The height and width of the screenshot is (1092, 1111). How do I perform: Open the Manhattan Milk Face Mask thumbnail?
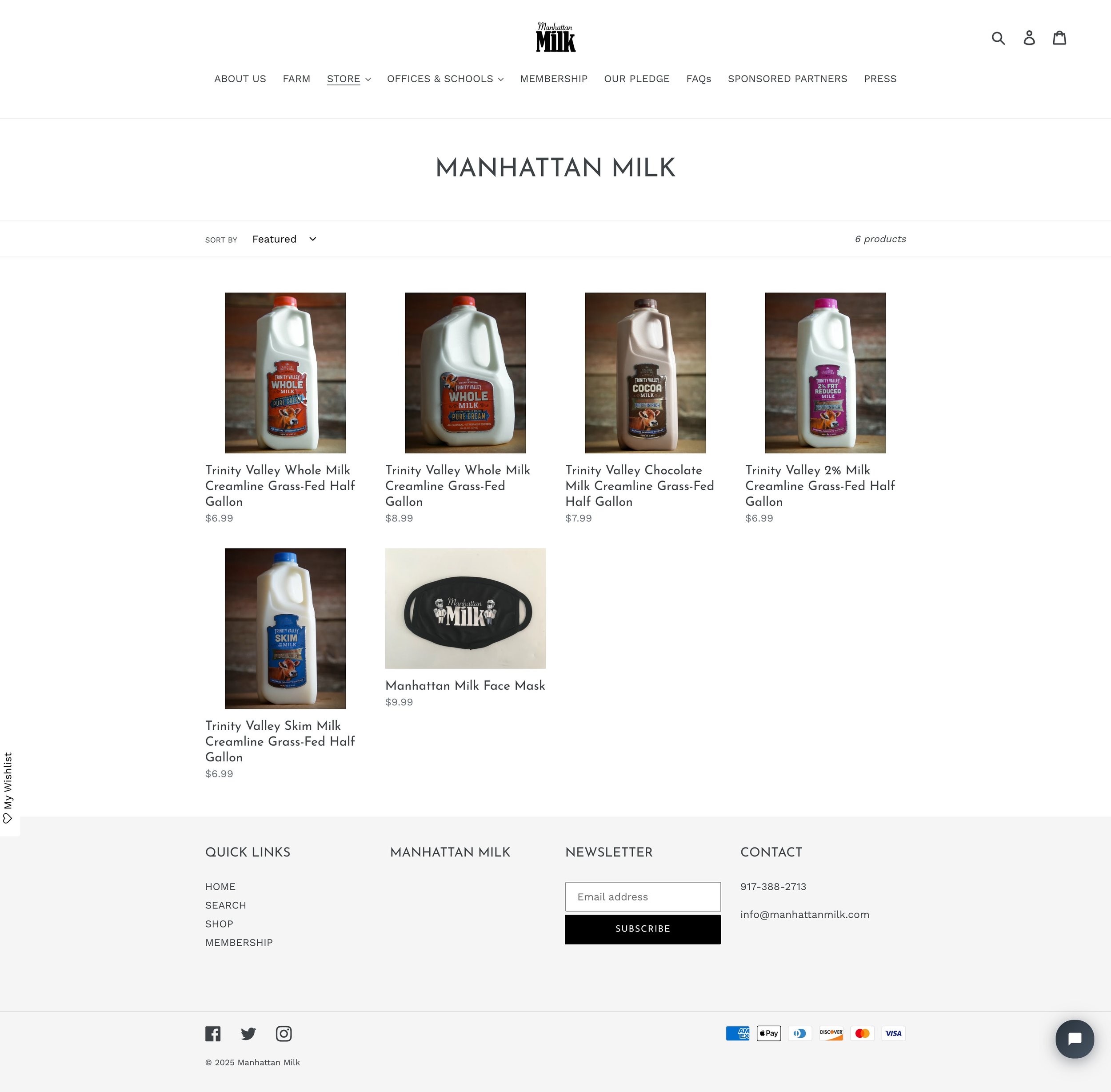465,608
